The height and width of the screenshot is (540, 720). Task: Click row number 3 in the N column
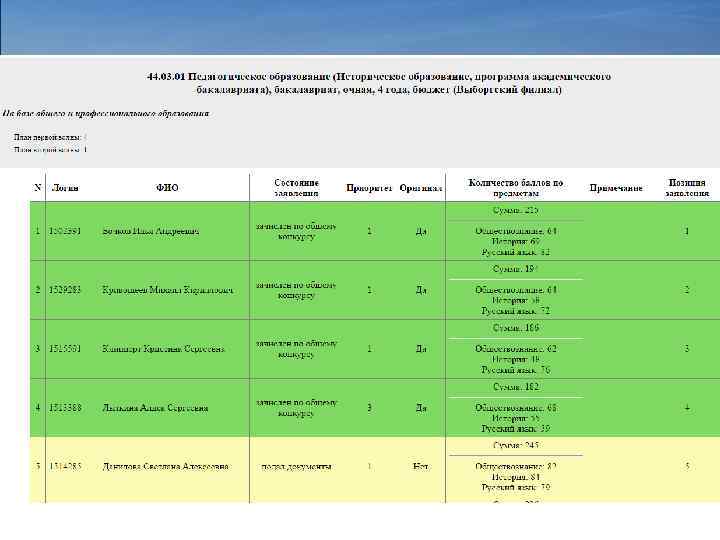click(x=38, y=349)
